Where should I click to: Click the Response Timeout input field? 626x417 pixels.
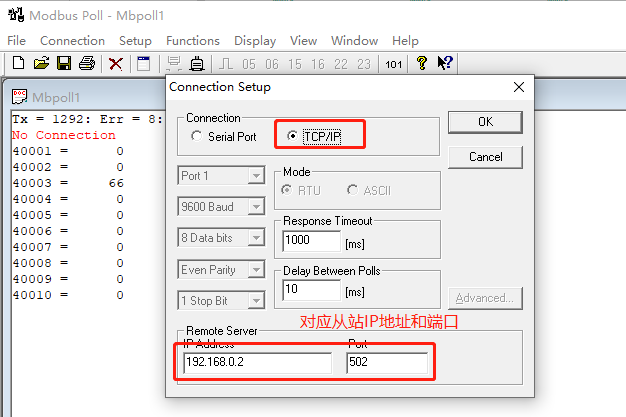(311, 241)
